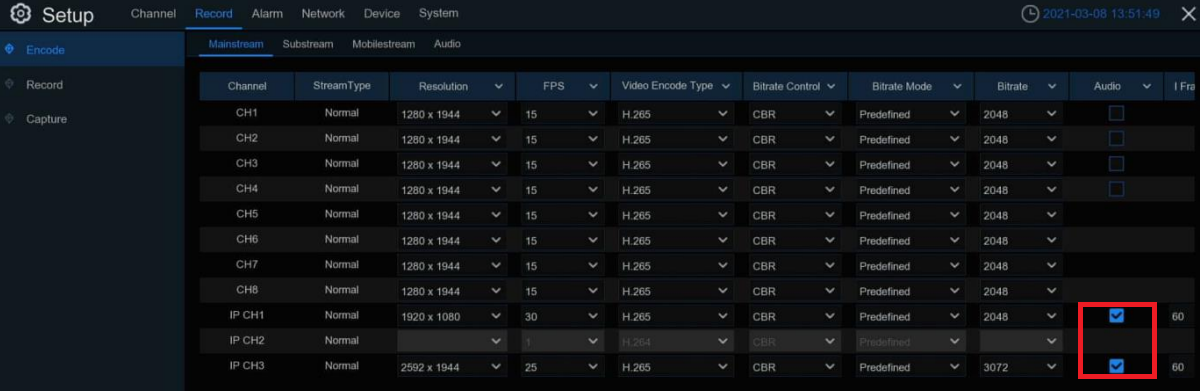Screen dimensions: 1200x391
Task: Enable audio checkbox for CH1
Action: pos(1116,113)
